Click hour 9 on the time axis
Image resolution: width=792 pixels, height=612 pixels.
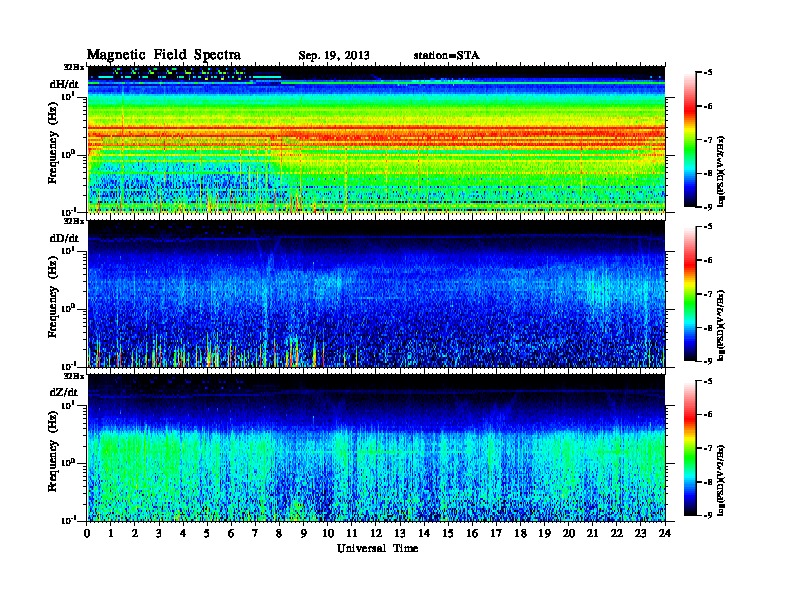304,534
